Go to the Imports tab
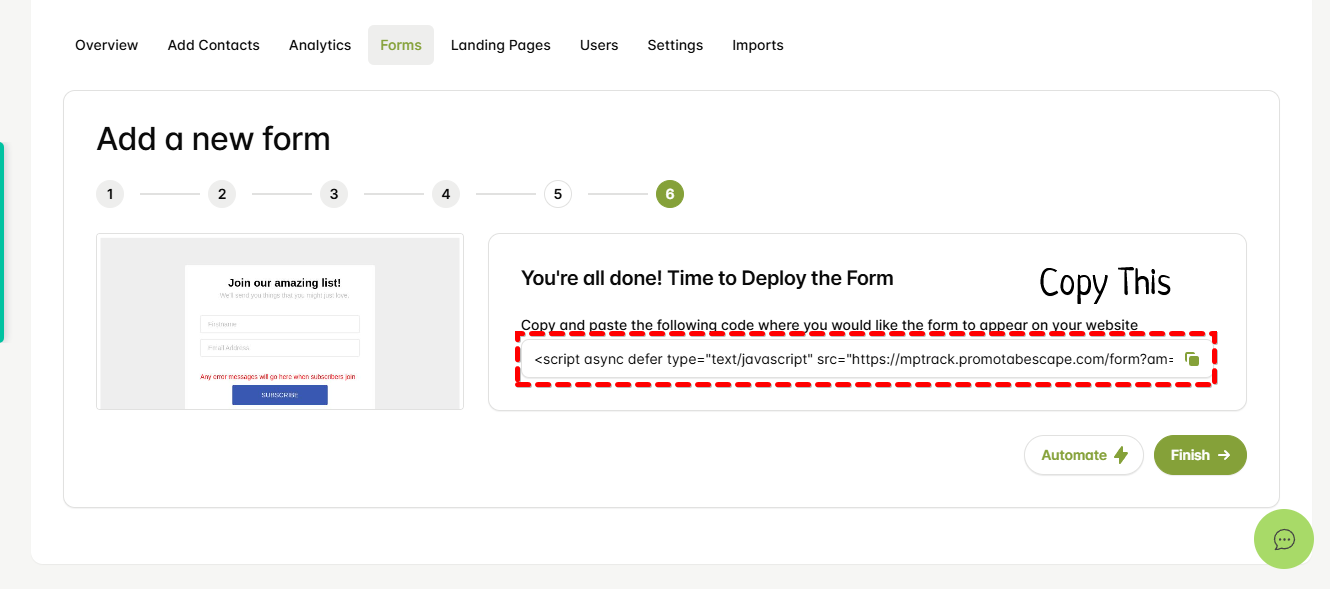Viewport: 1330px width, 589px height. (x=758, y=45)
